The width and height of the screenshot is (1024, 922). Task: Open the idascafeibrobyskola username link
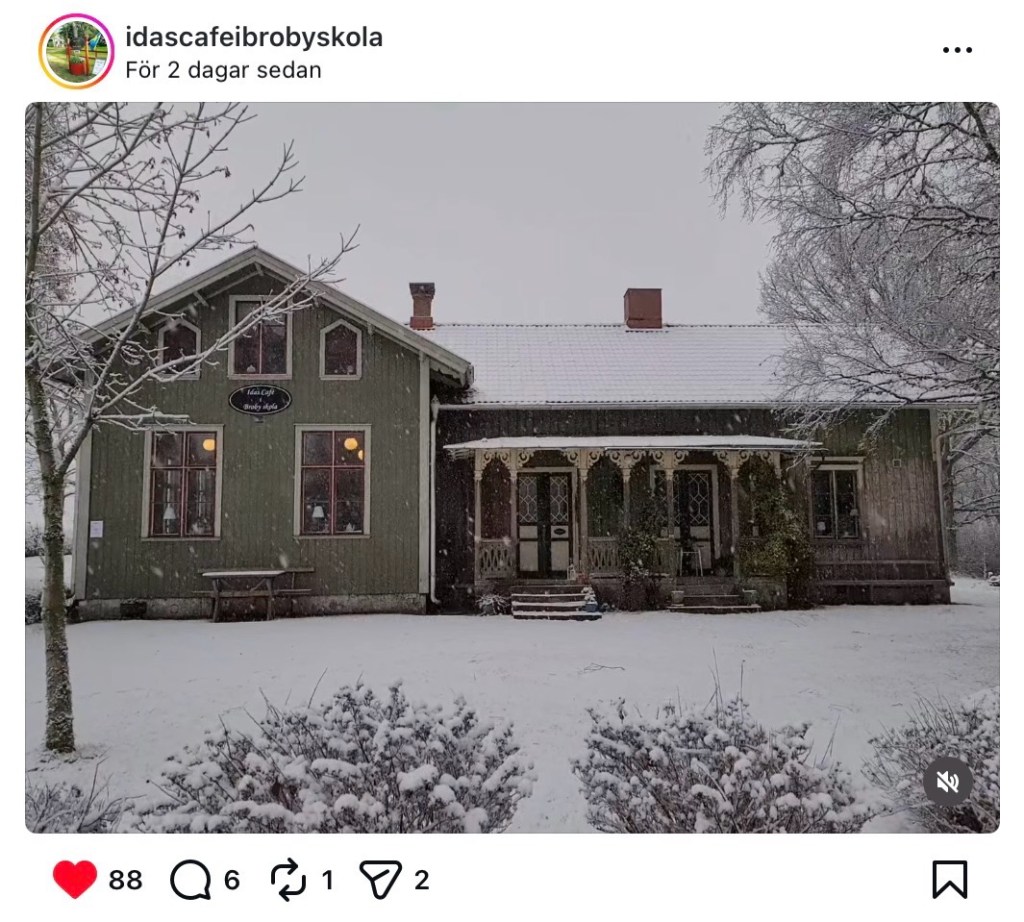pos(254,37)
